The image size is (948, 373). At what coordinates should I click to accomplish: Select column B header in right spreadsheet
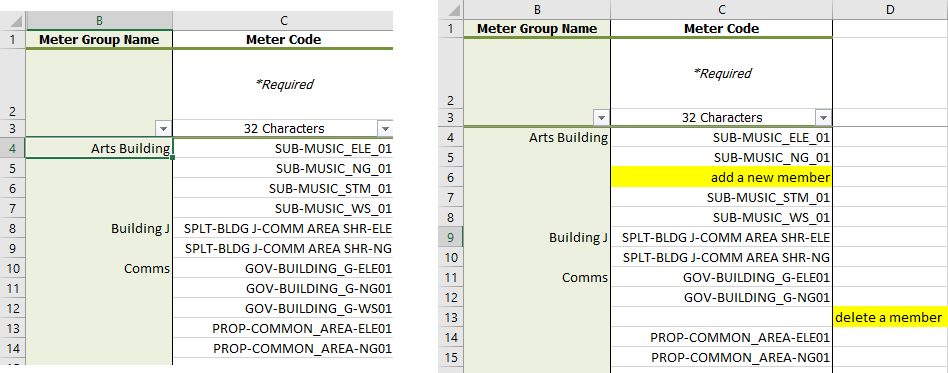pos(537,9)
